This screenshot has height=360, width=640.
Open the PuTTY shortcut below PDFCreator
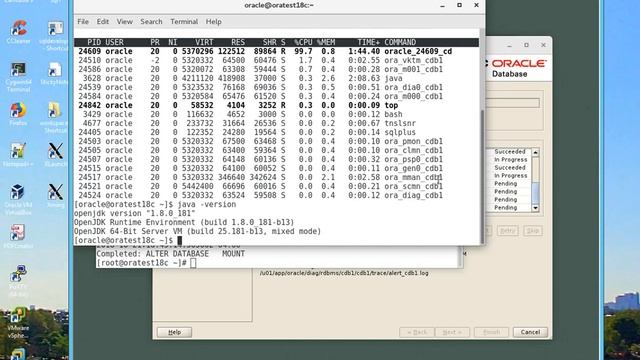click(18, 281)
